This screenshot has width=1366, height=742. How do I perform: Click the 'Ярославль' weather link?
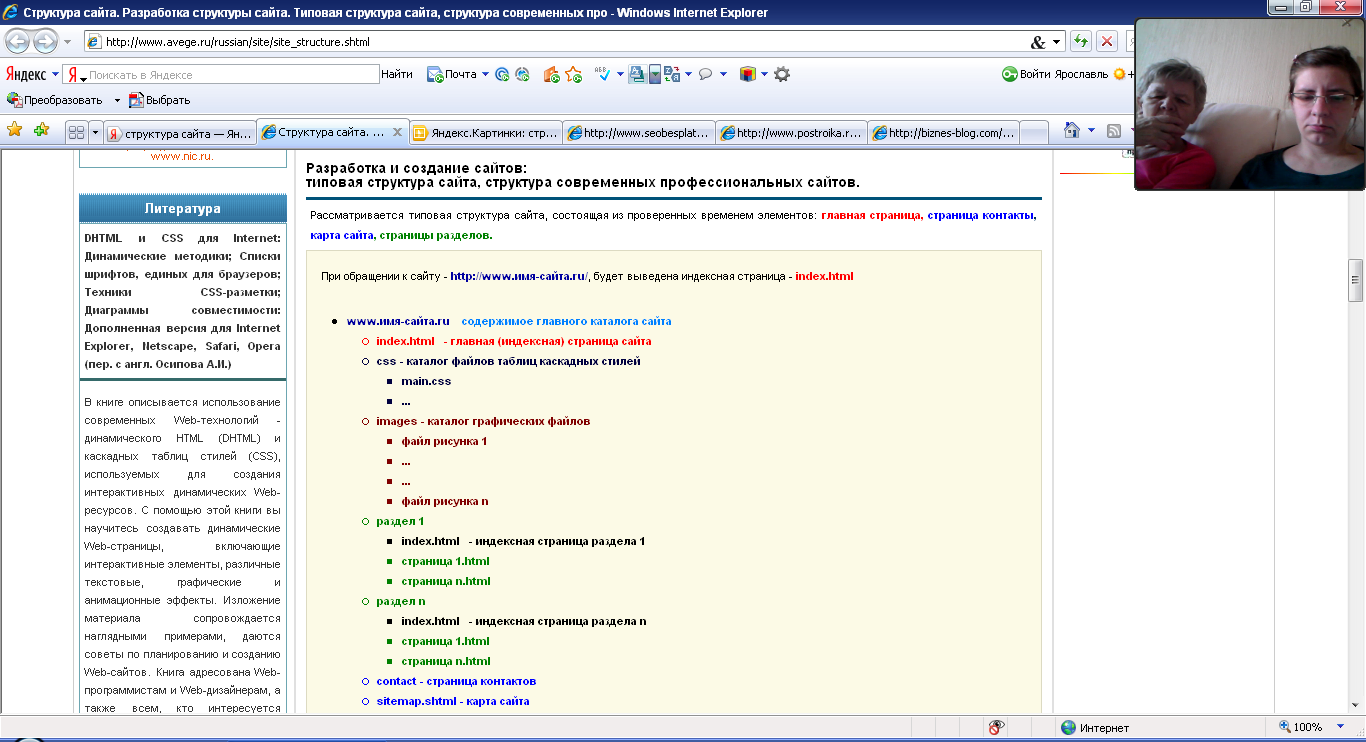[x=1081, y=74]
